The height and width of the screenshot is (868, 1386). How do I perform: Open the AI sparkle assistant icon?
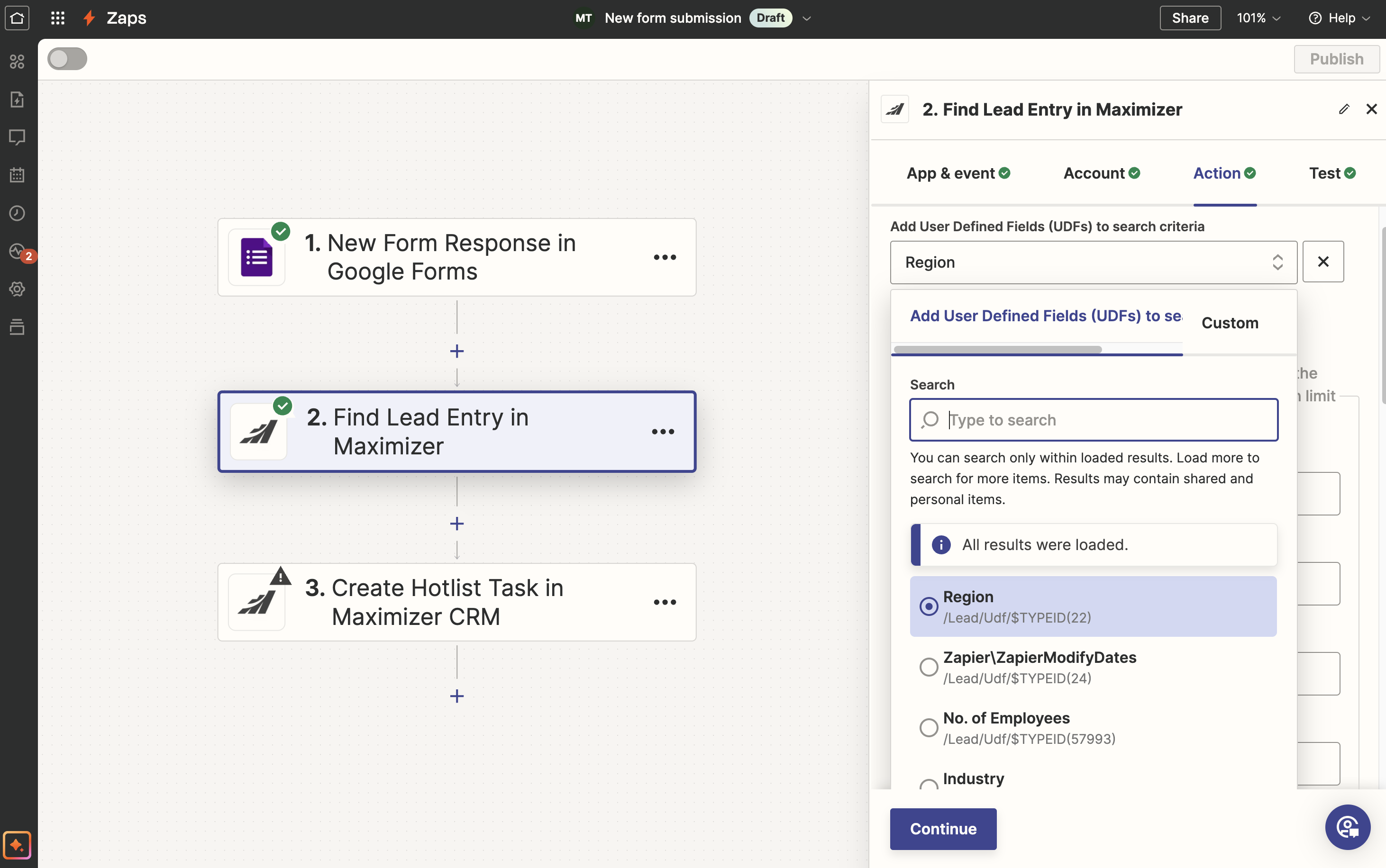tap(17, 845)
